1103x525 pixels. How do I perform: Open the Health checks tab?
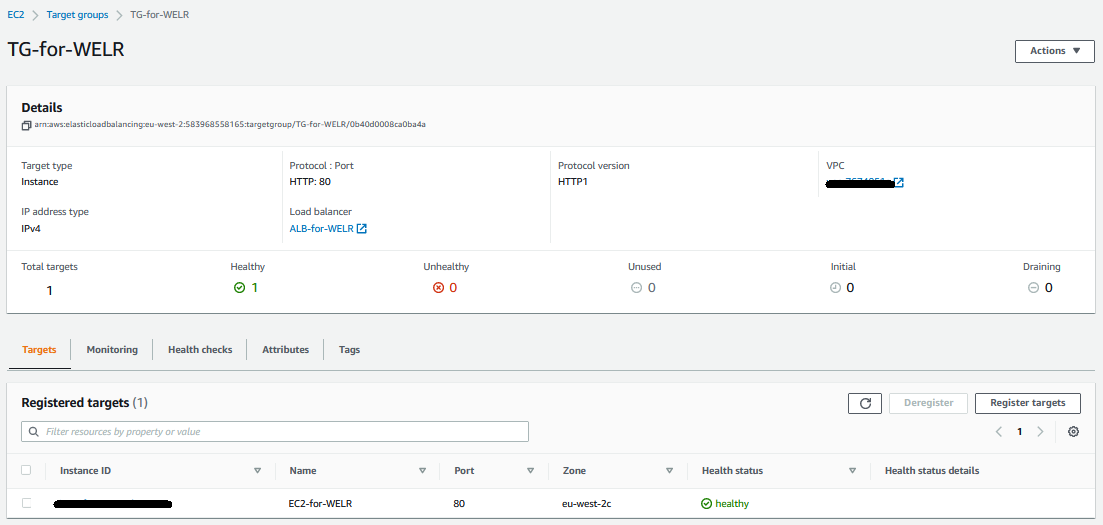coord(200,350)
